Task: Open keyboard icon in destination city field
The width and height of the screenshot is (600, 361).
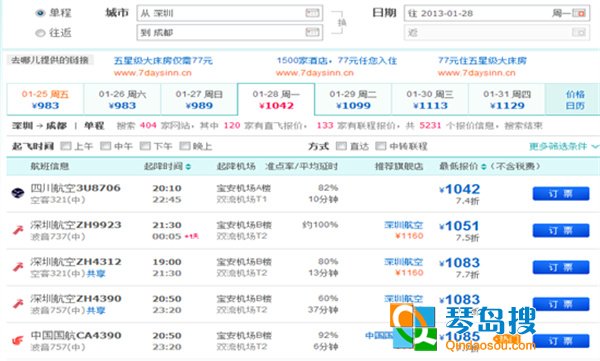Action: point(312,32)
